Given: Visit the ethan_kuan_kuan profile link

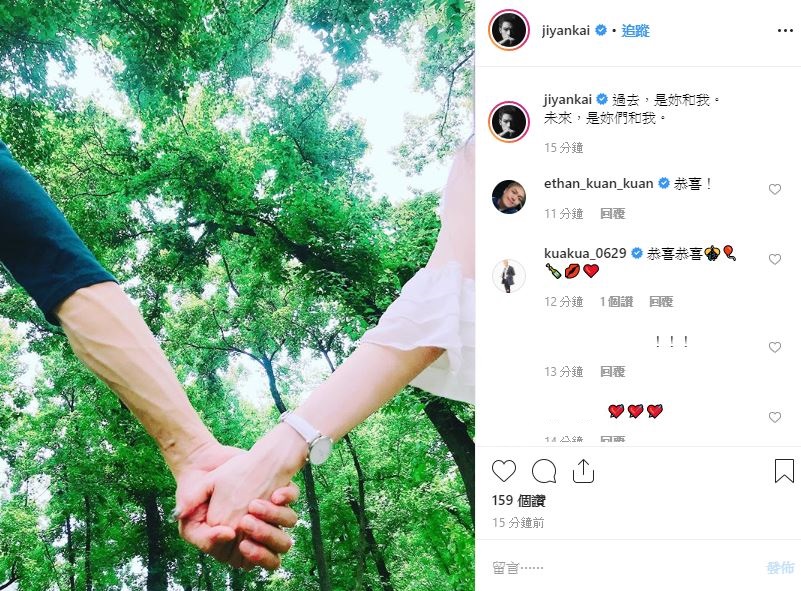Looking at the screenshot, I should [x=598, y=183].
